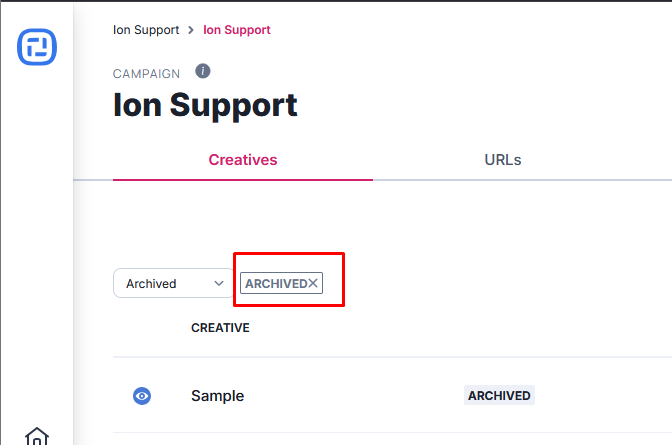Sort by the CREATIVE column header
The height and width of the screenshot is (445, 672).
[220, 328]
